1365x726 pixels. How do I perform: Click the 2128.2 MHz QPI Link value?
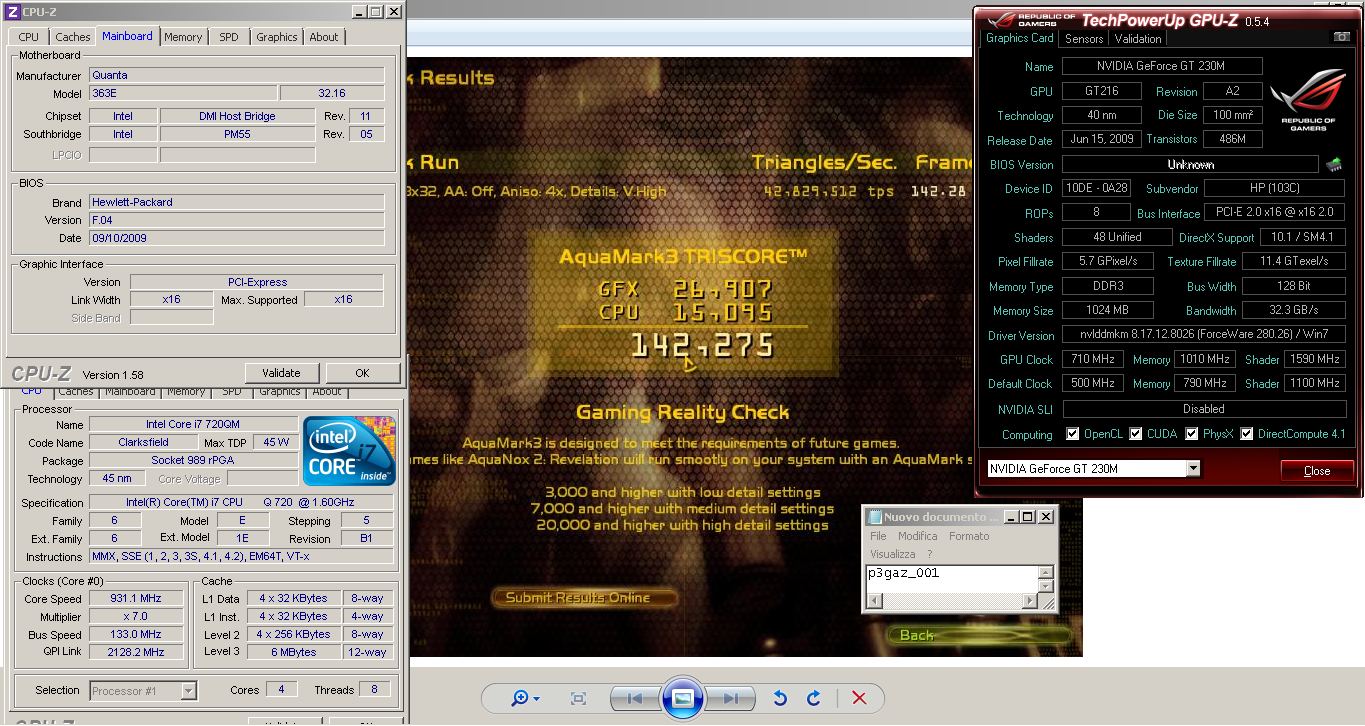click(x=137, y=652)
